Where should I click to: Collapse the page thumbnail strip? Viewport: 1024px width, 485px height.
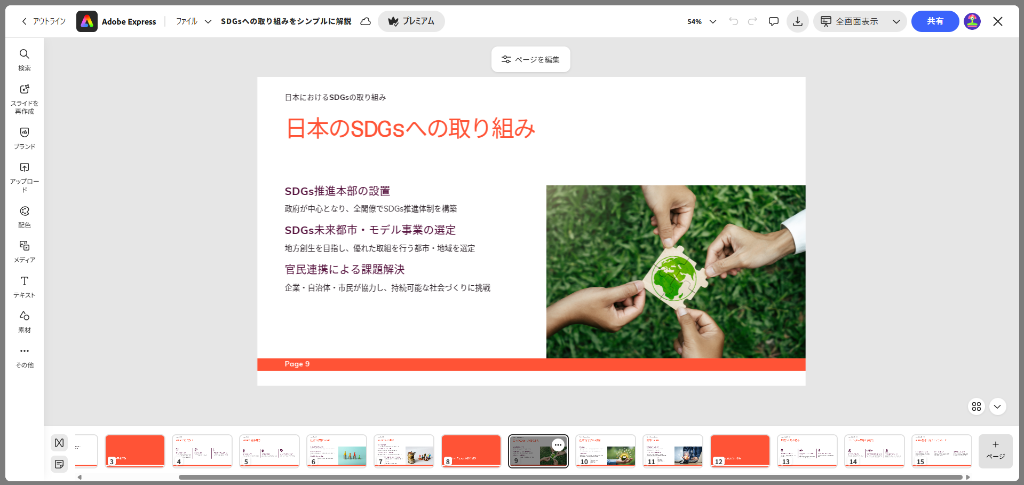click(x=997, y=407)
